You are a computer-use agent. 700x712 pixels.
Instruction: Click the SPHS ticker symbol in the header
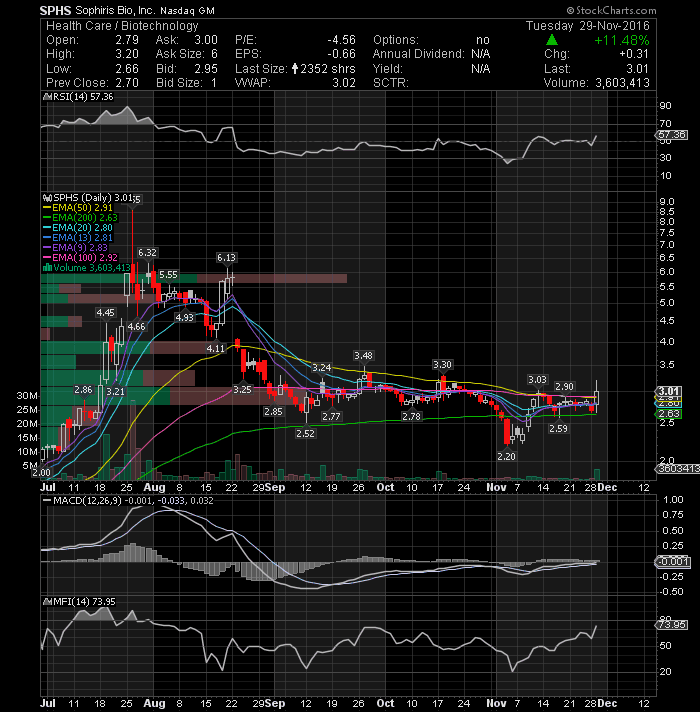tap(55, 10)
